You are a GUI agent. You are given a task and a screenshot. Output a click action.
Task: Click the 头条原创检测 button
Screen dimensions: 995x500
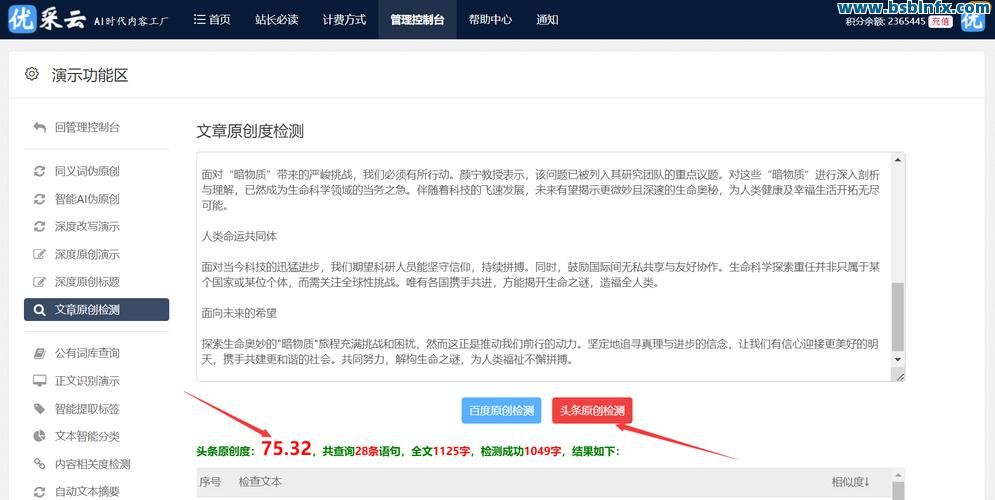pos(592,411)
